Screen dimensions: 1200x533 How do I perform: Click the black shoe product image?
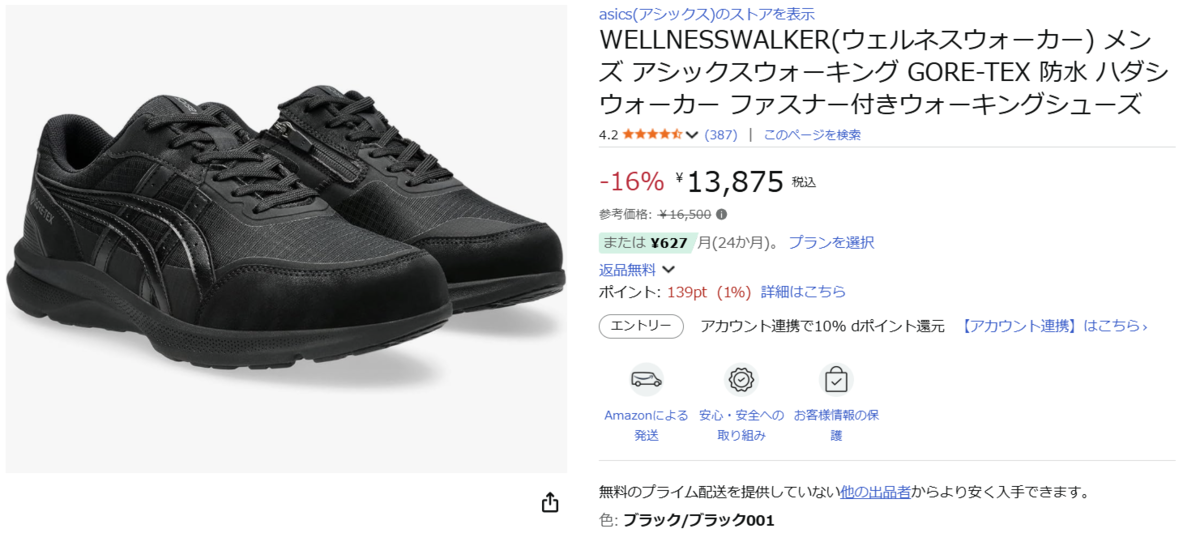pos(285,238)
